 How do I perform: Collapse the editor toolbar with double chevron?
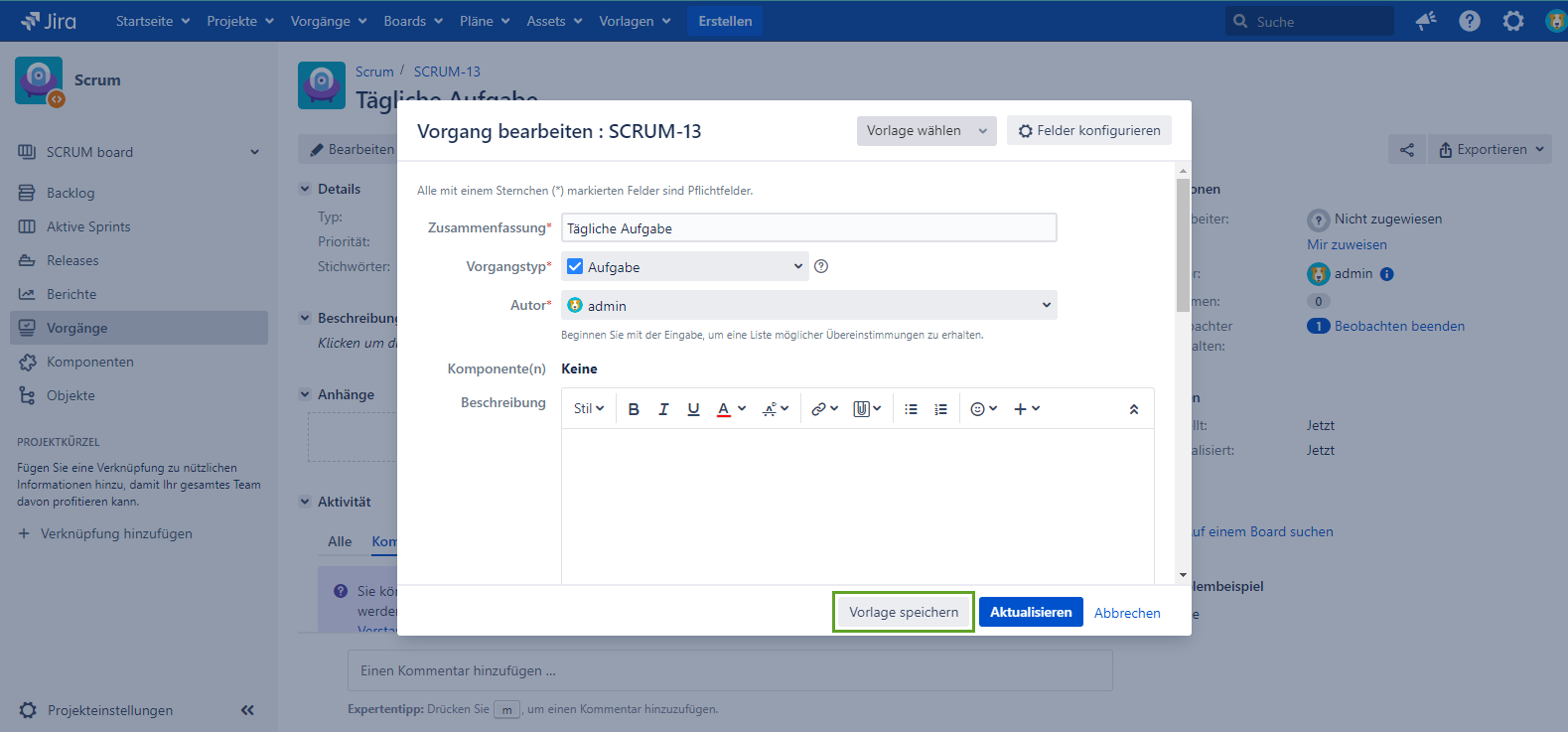tap(1134, 409)
